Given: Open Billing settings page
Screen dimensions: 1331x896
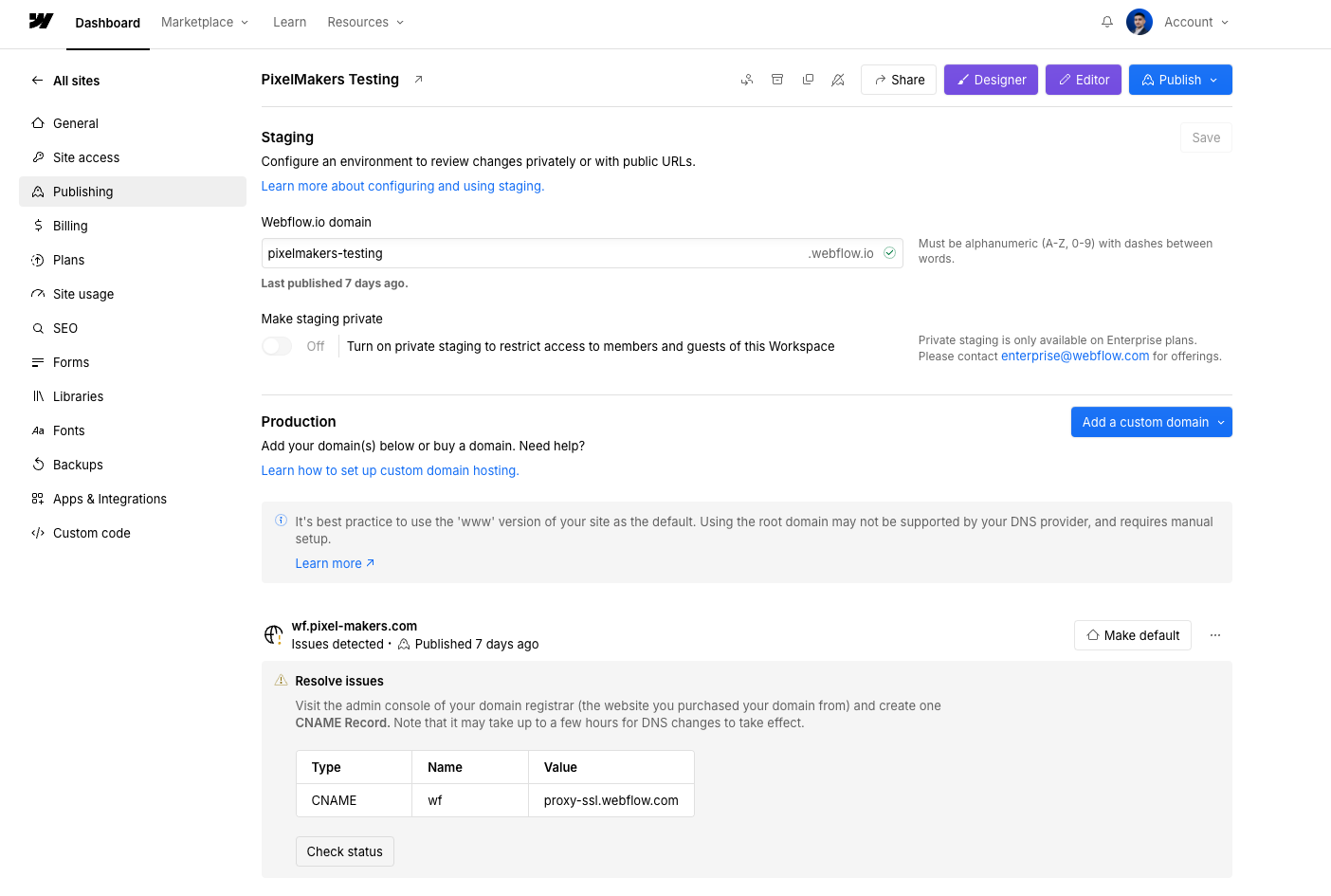Looking at the screenshot, I should [133, 226].
